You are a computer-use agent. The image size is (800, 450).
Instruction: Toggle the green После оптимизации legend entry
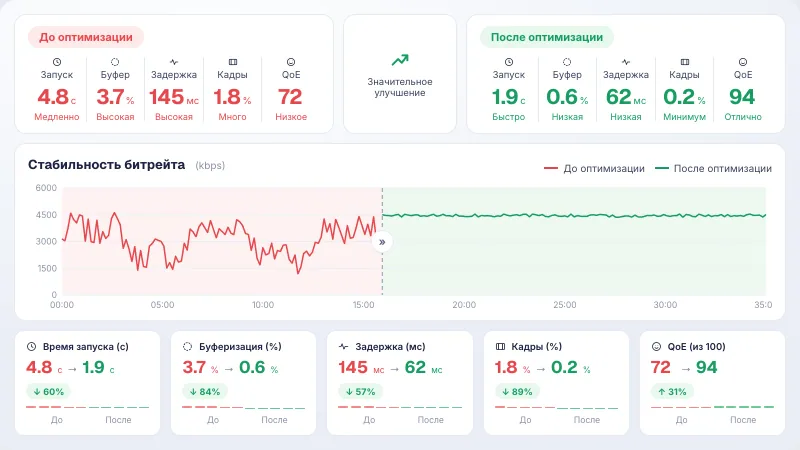[713, 168]
